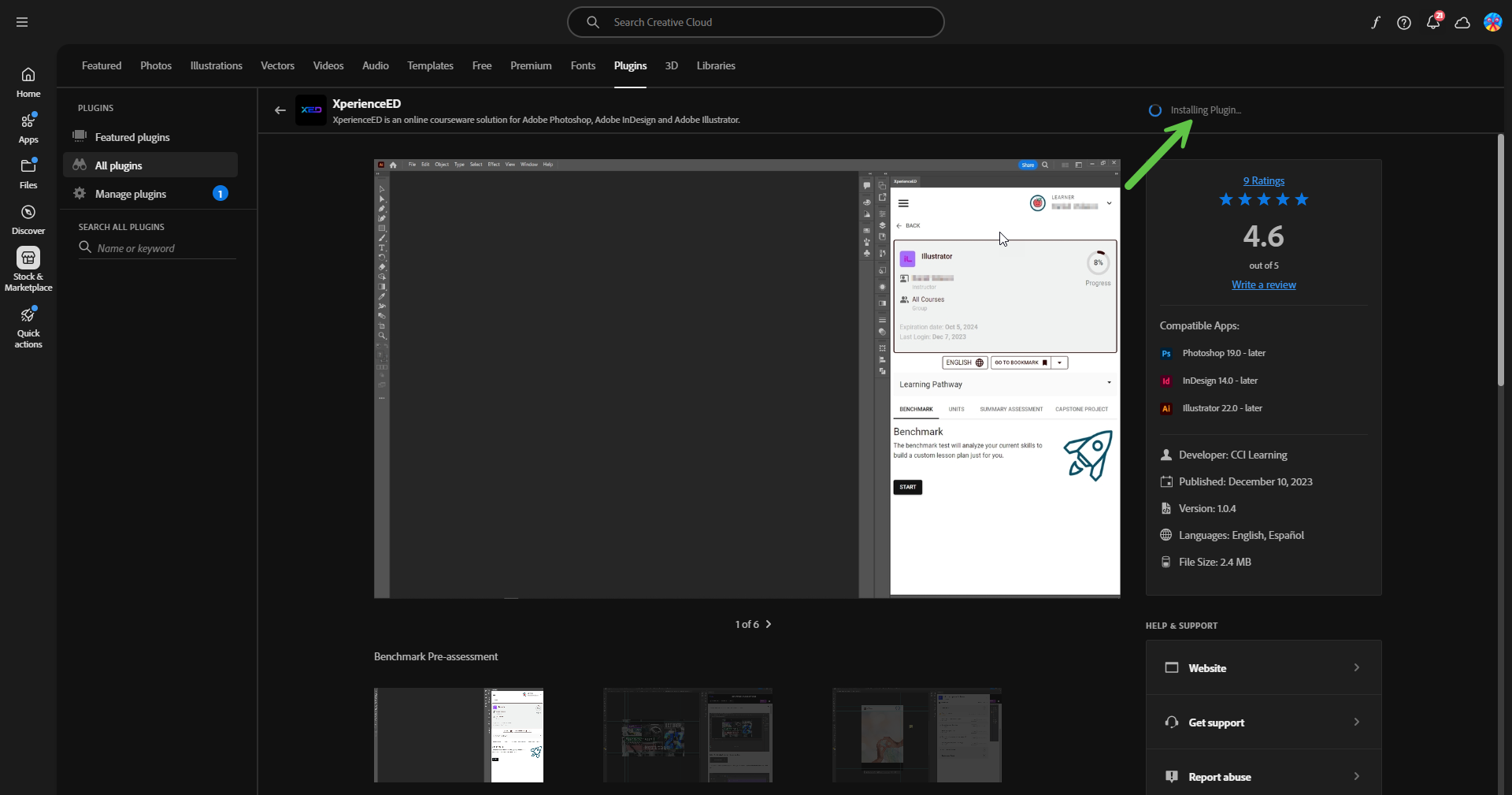Switch to the Vectors tab
Screen dimensions: 1512x795
coord(277,65)
